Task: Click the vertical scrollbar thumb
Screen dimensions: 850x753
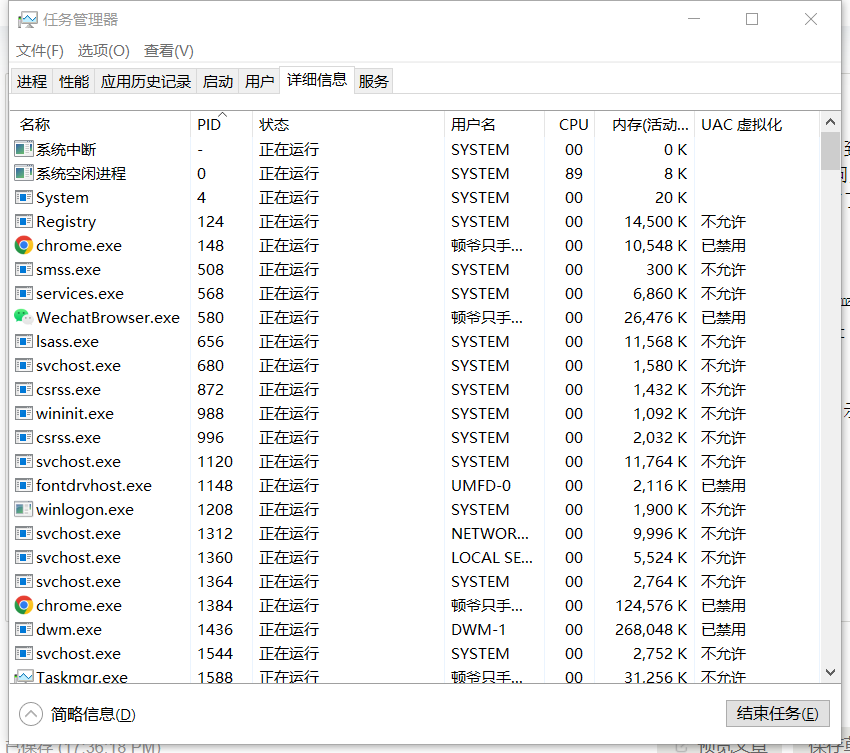Action: point(830,151)
